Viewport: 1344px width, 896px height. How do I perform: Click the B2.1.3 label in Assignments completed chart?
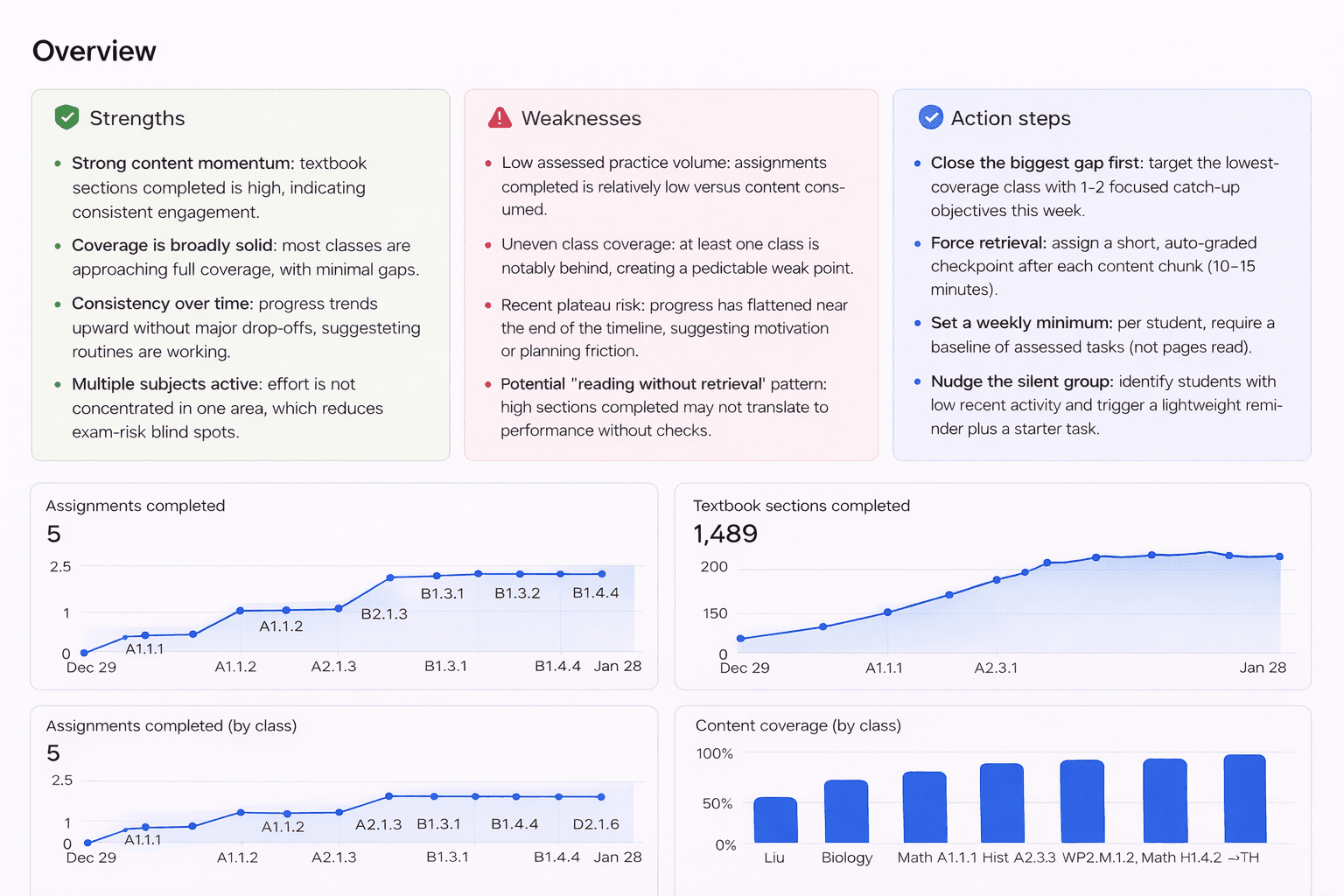click(x=384, y=614)
